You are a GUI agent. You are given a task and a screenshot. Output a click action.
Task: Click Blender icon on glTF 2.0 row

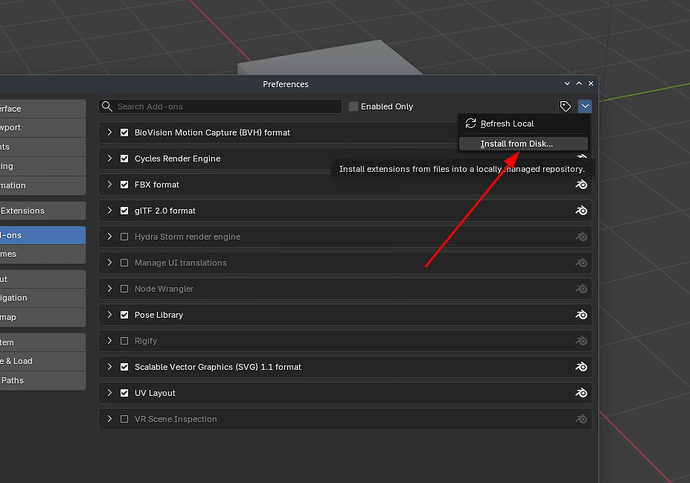click(x=581, y=211)
